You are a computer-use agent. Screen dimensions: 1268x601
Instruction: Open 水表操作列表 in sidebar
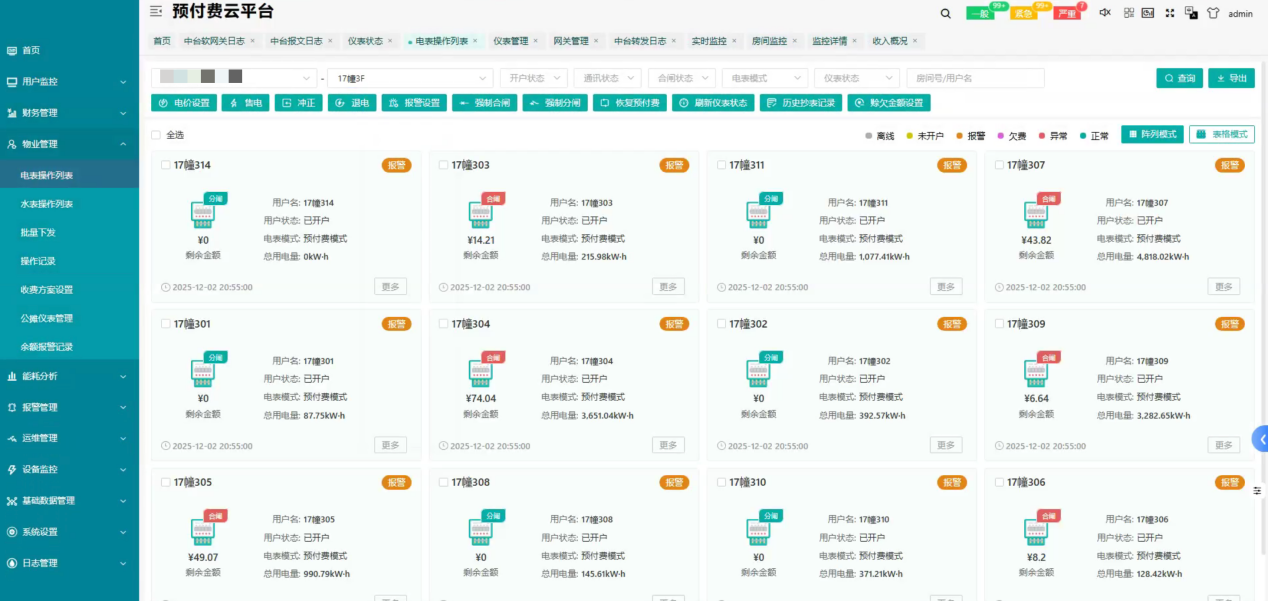point(46,204)
